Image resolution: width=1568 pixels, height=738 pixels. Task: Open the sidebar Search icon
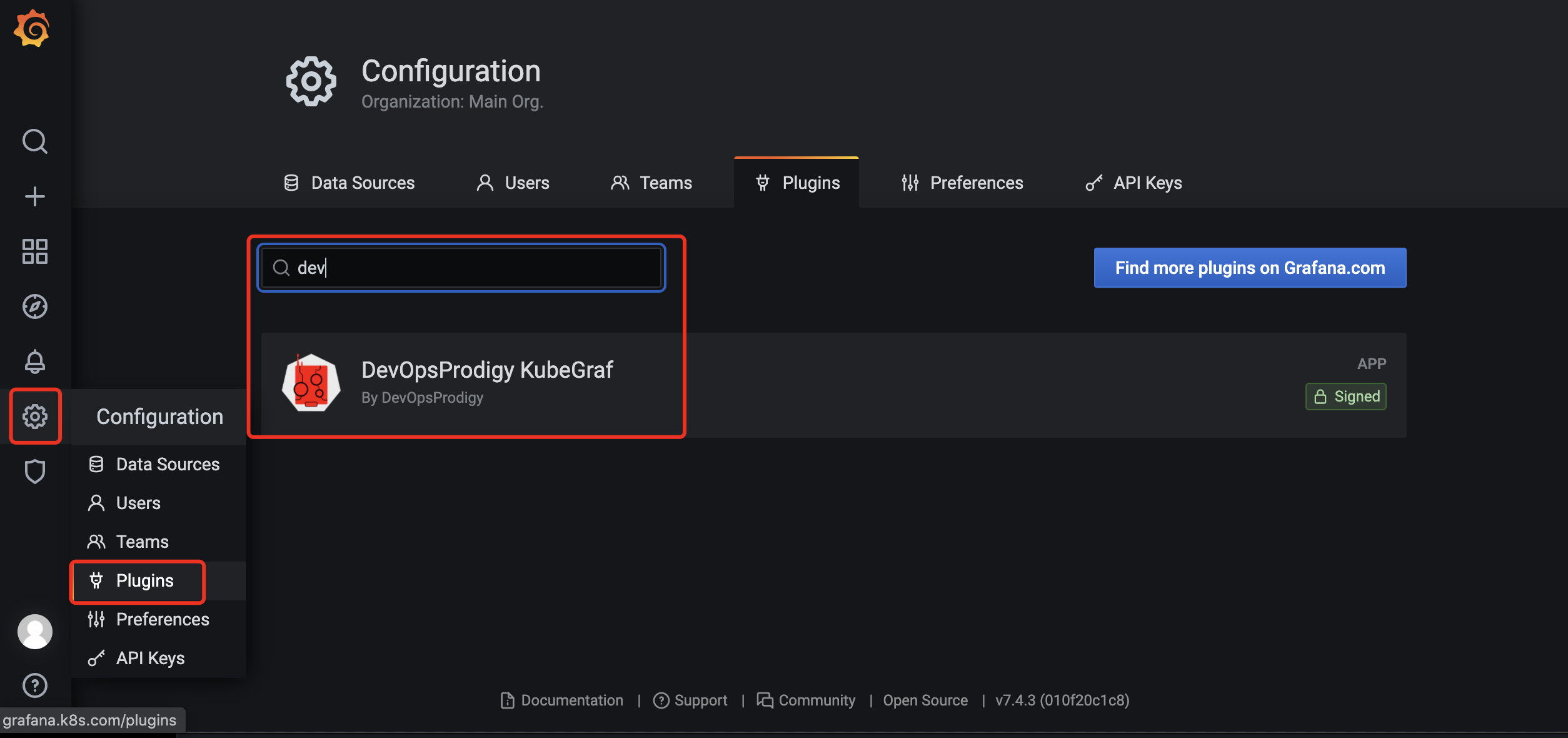(x=35, y=141)
